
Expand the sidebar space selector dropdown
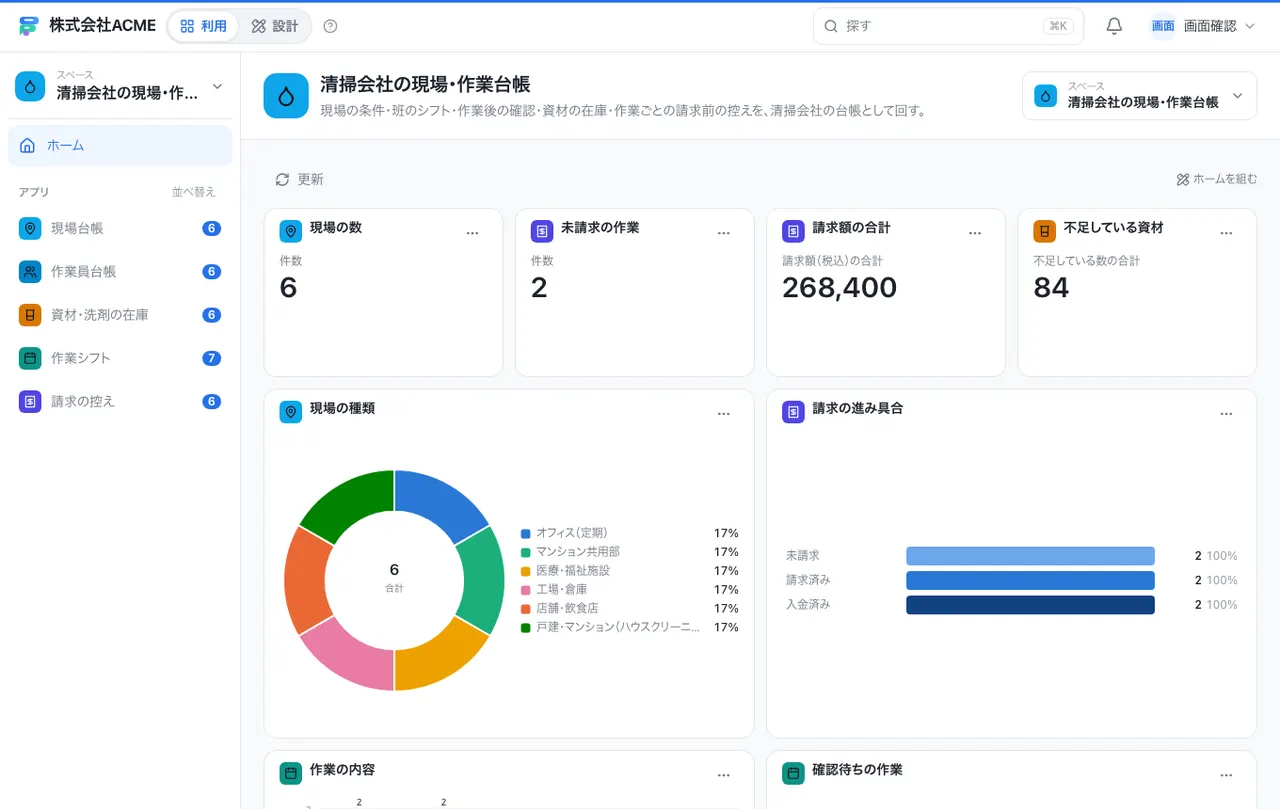pyautogui.click(x=120, y=86)
